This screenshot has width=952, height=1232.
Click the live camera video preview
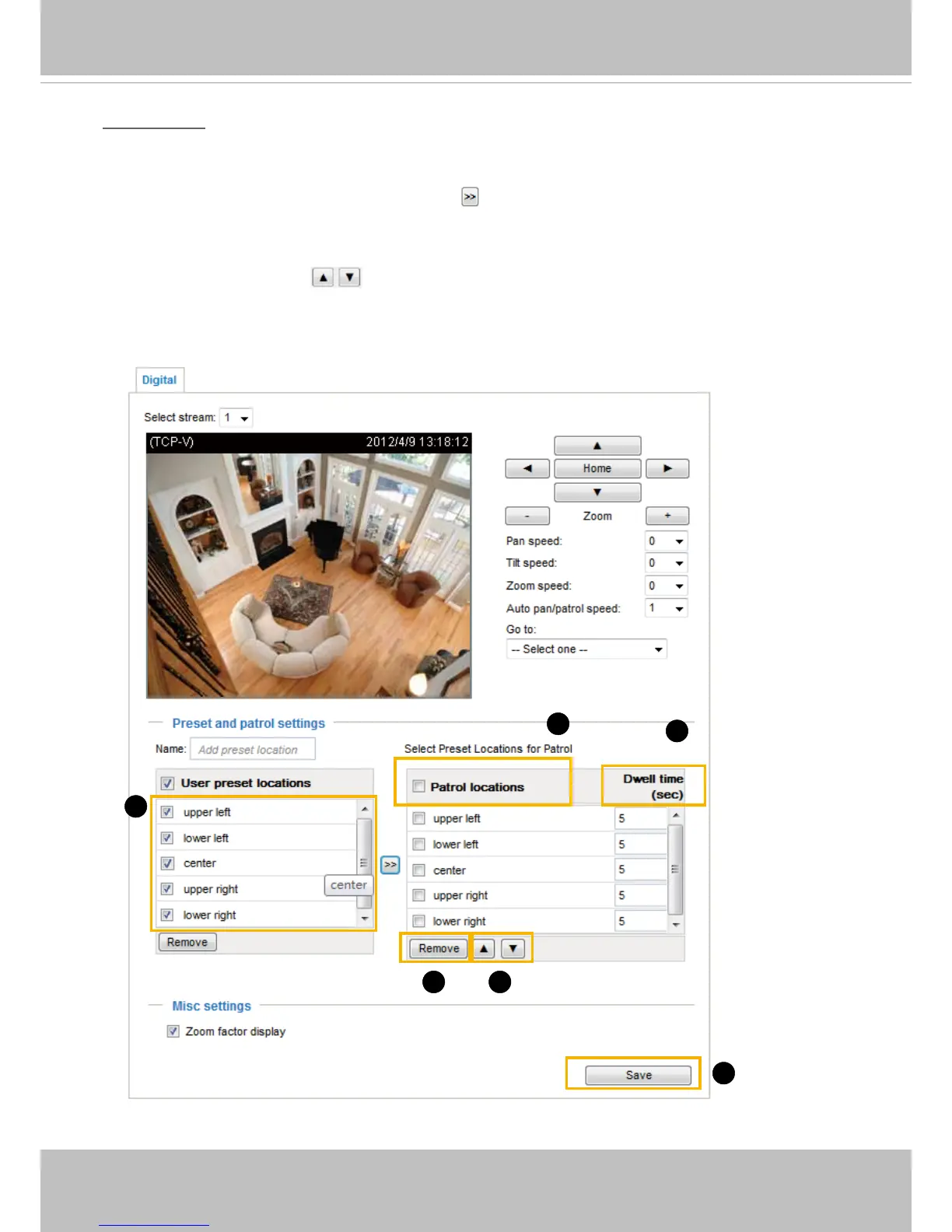click(x=309, y=565)
